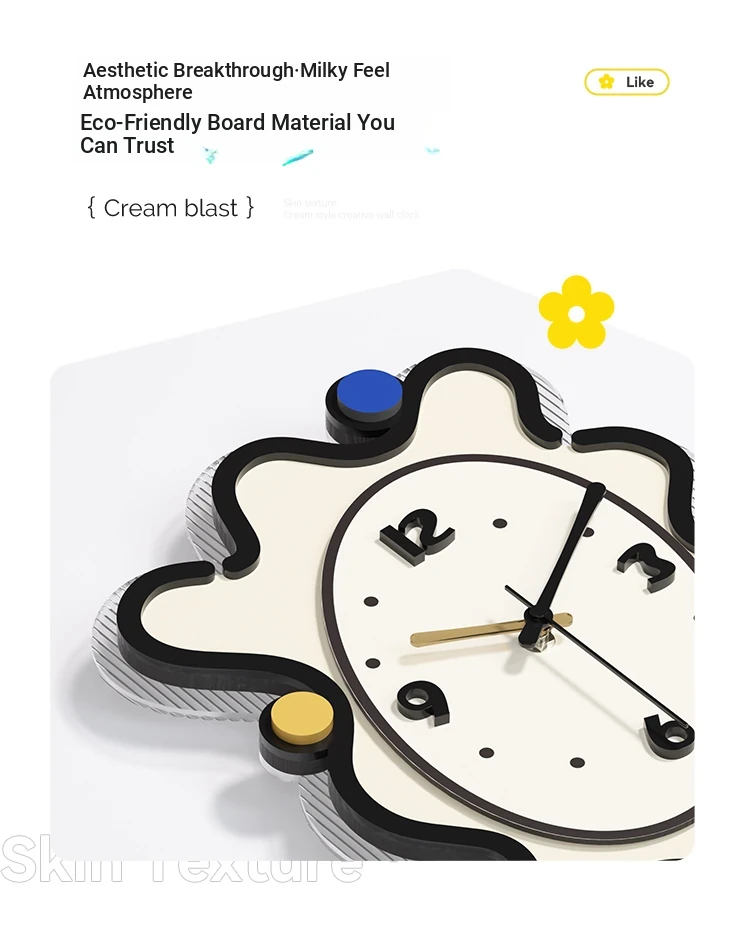Screen dimensions: 750x930
Task: Click the Eco-Friendly Board Material heading
Action: coord(237,133)
